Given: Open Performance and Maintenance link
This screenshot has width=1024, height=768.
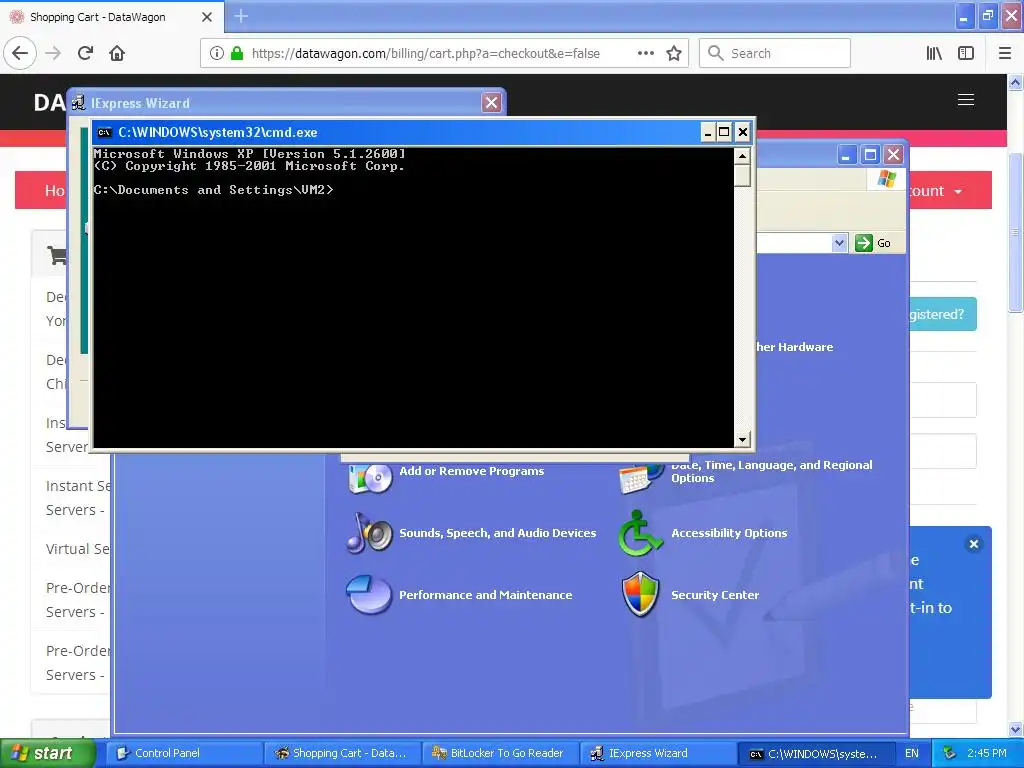Looking at the screenshot, I should point(485,595).
